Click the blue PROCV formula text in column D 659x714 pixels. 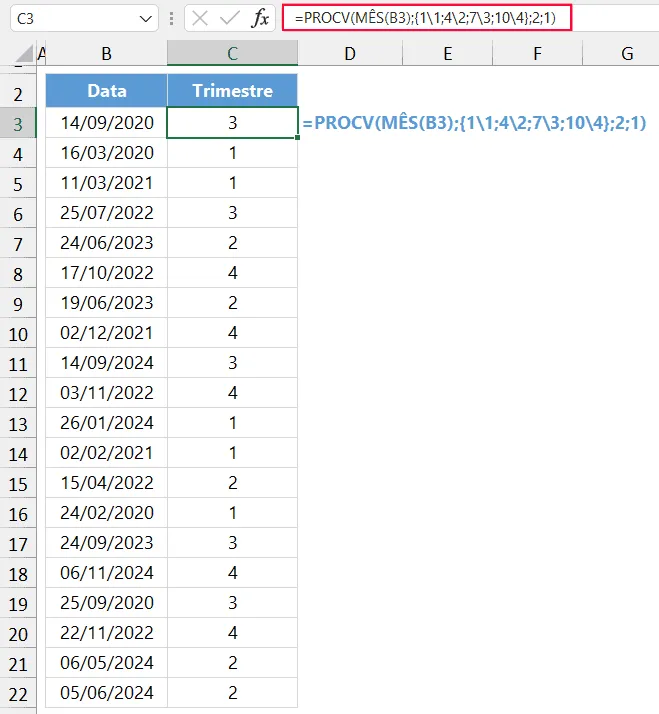[474, 123]
